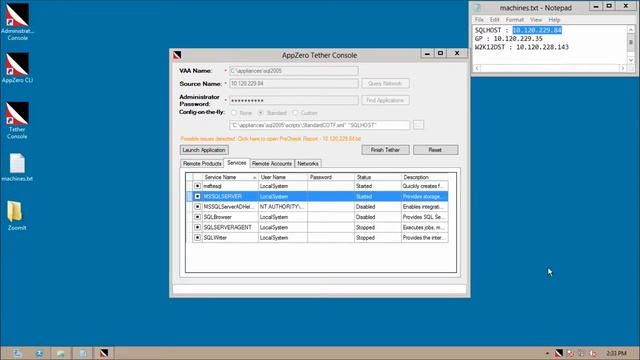Click the Source Name input field

tap(294, 83)
